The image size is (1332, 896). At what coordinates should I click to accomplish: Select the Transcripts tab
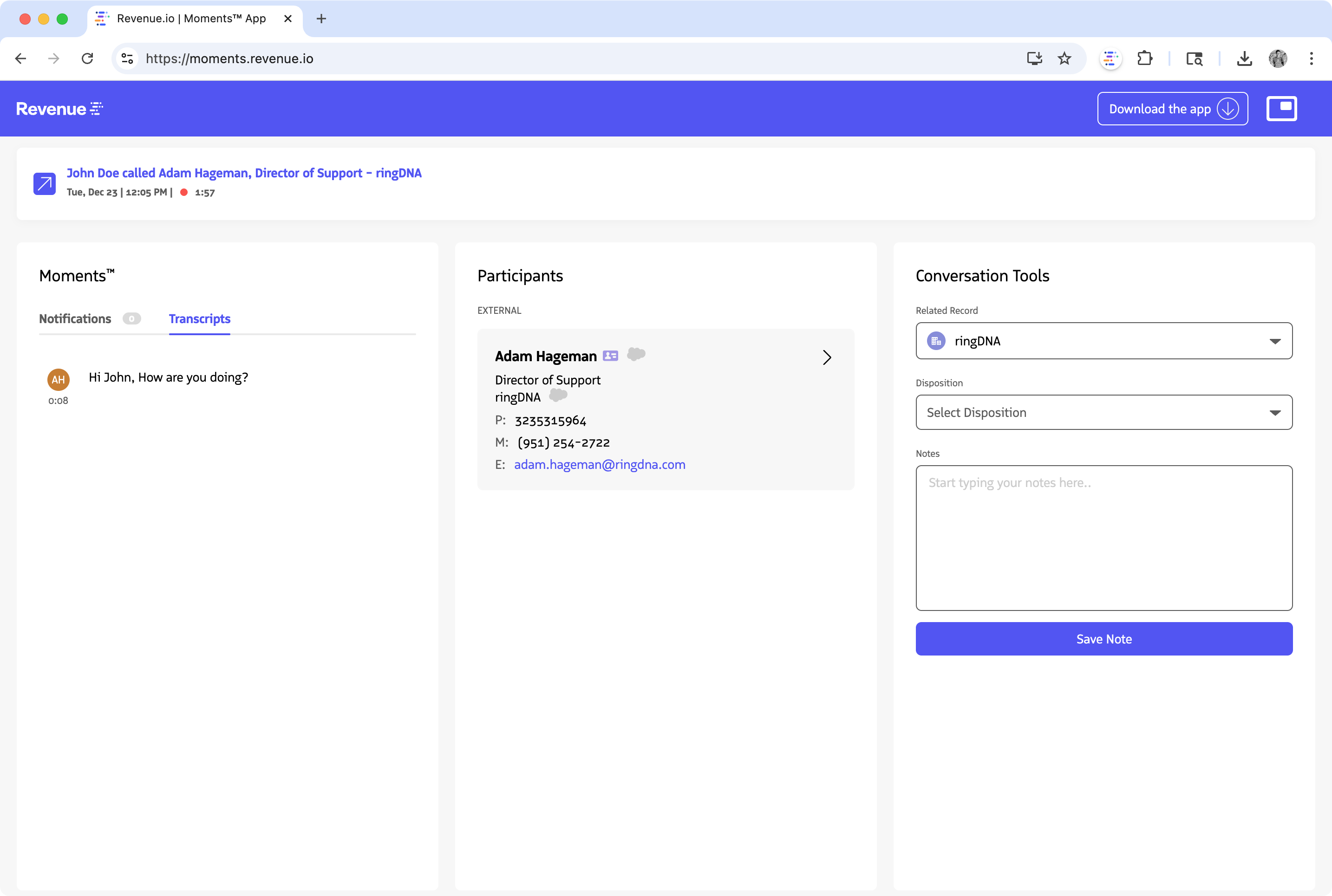point(200,319)
